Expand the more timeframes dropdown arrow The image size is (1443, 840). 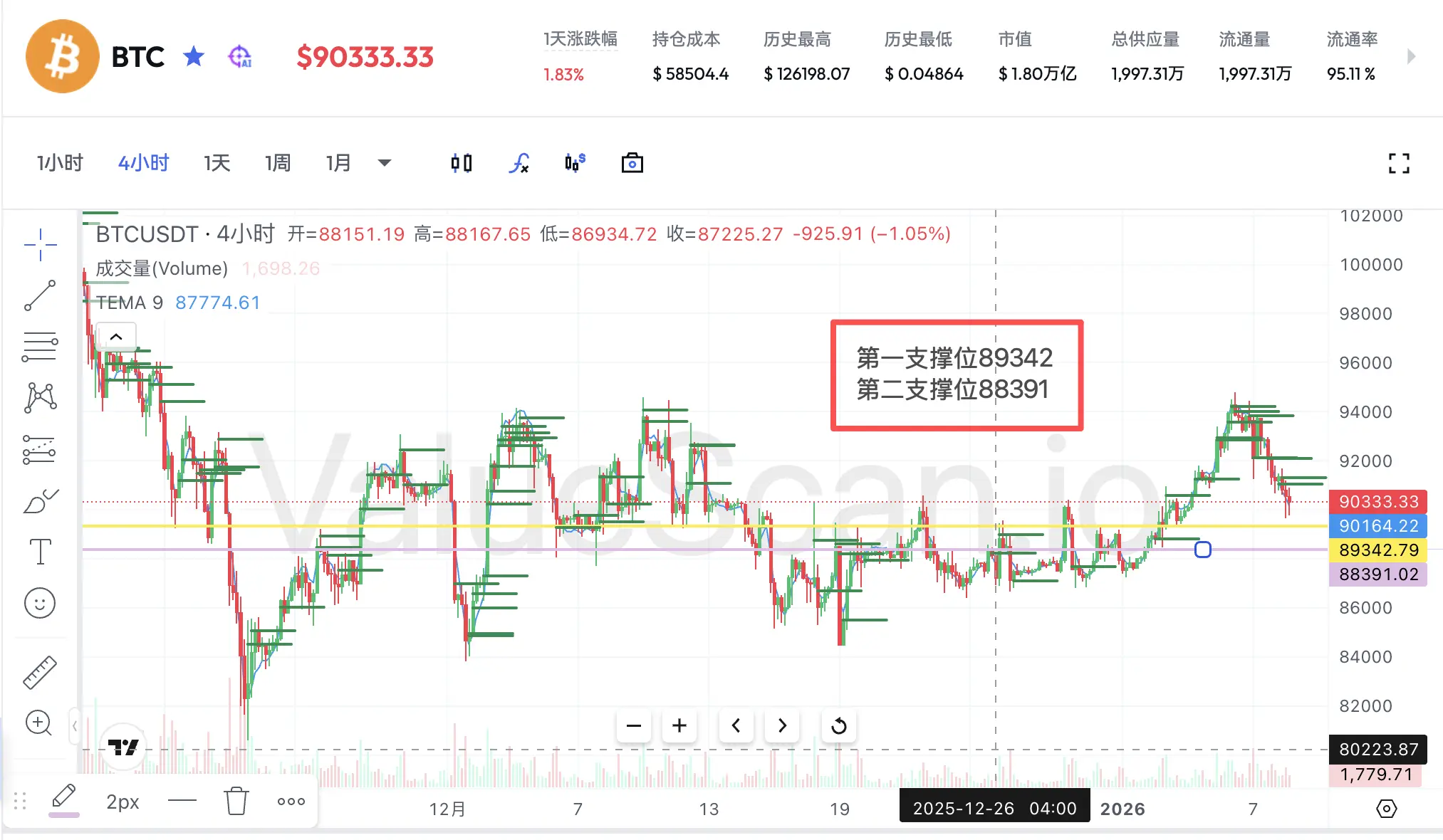click(385, 163)
